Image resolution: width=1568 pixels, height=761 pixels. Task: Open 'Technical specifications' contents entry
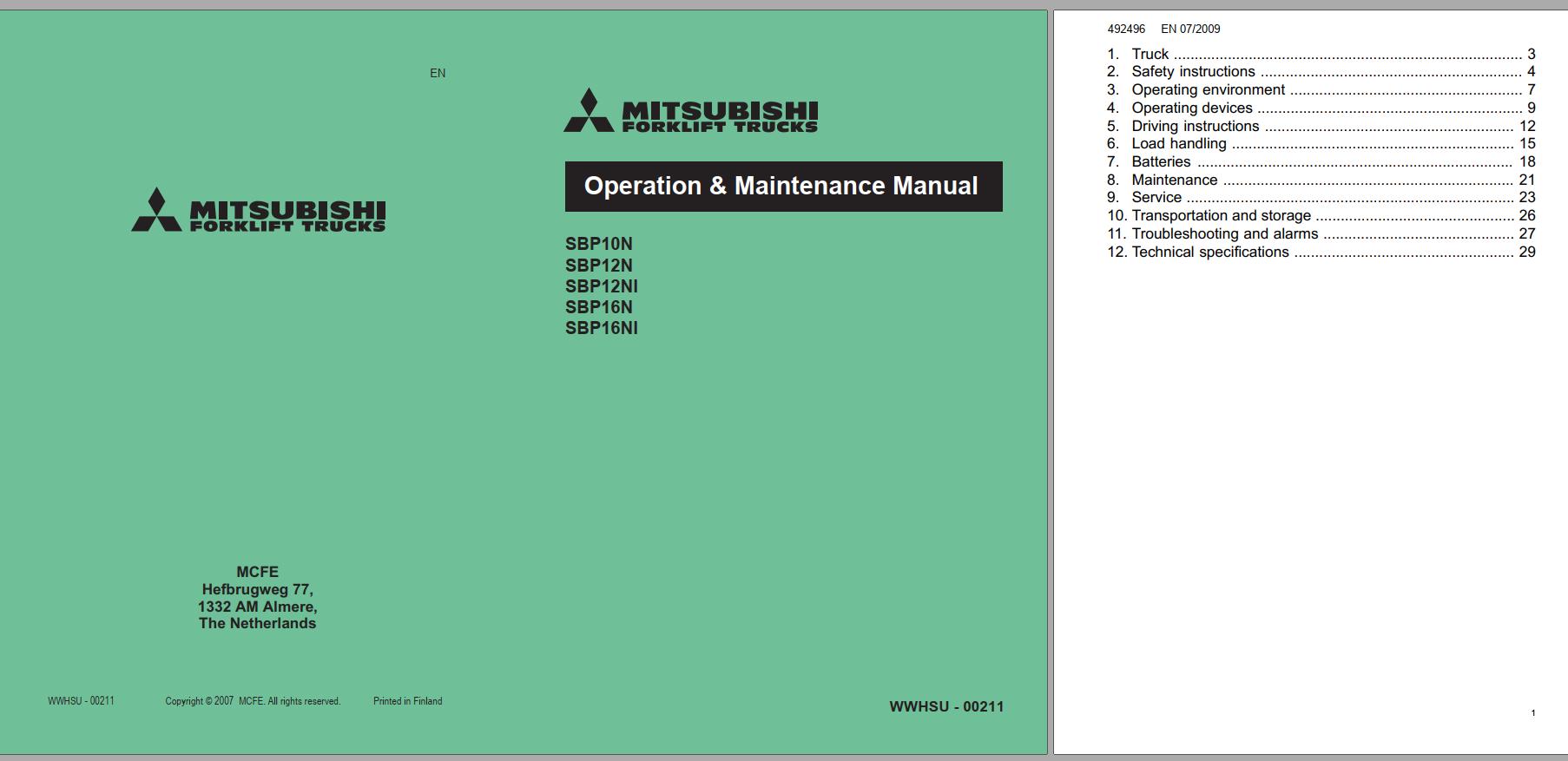pos(1321,252)
